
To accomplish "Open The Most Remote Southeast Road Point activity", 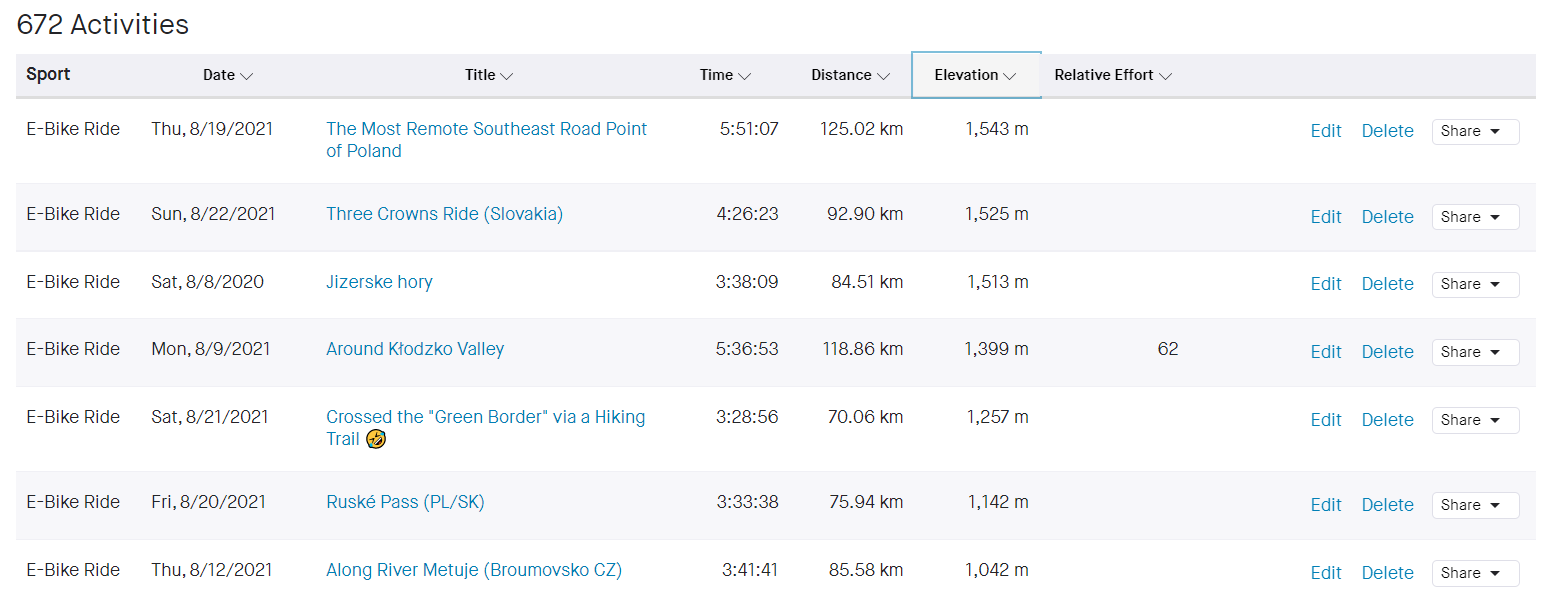I will [486, 129].
